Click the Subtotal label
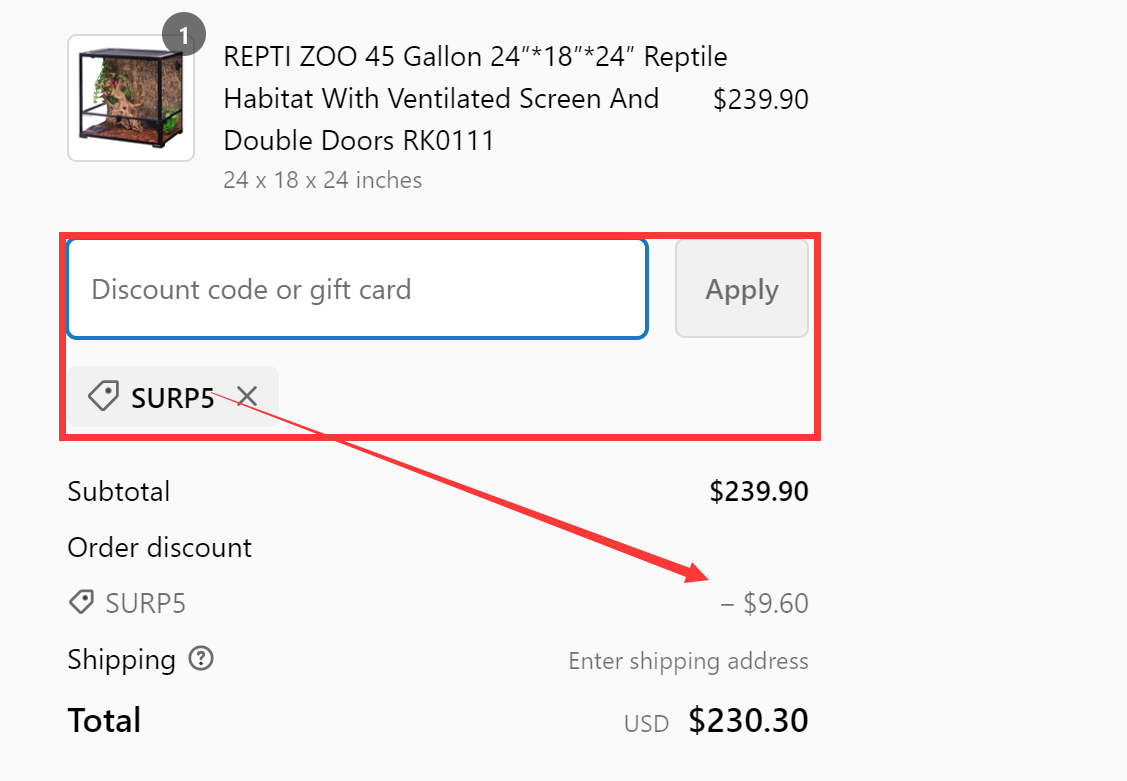 (118, 491)
